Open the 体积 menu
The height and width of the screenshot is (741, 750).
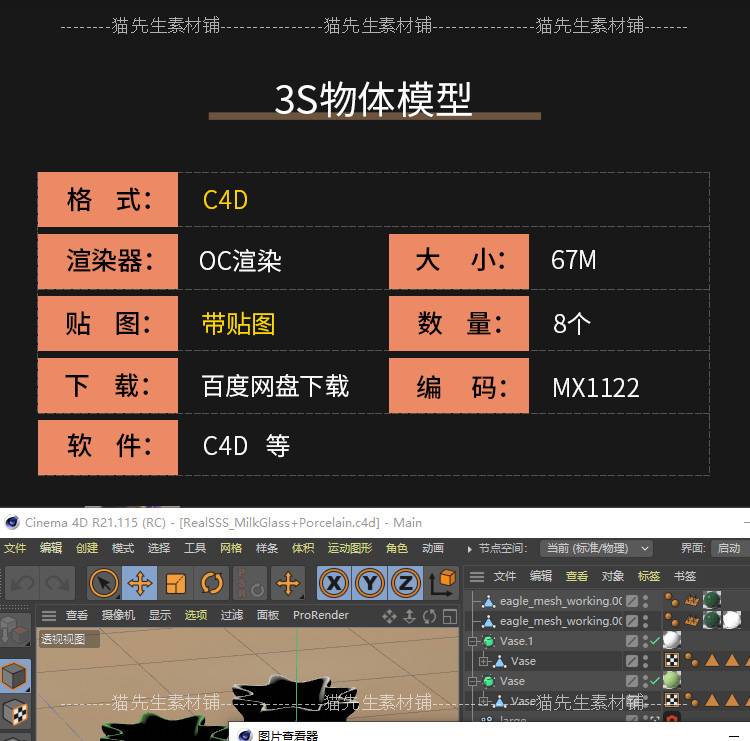click(303, 548)
